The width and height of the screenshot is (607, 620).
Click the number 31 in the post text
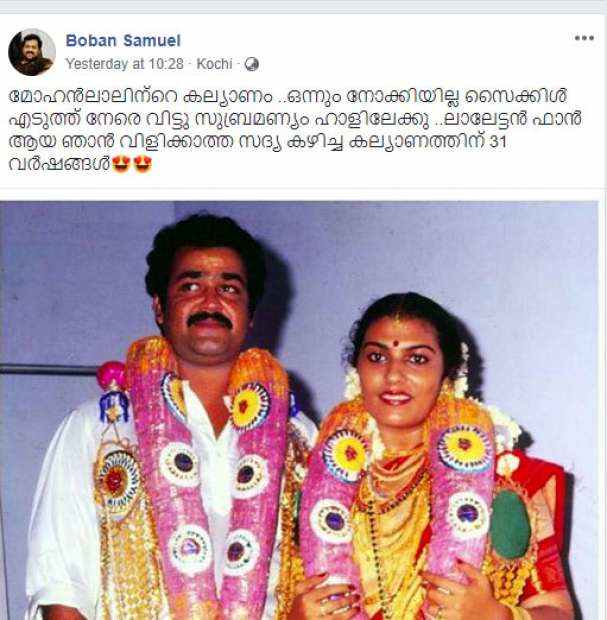[498, 142]
